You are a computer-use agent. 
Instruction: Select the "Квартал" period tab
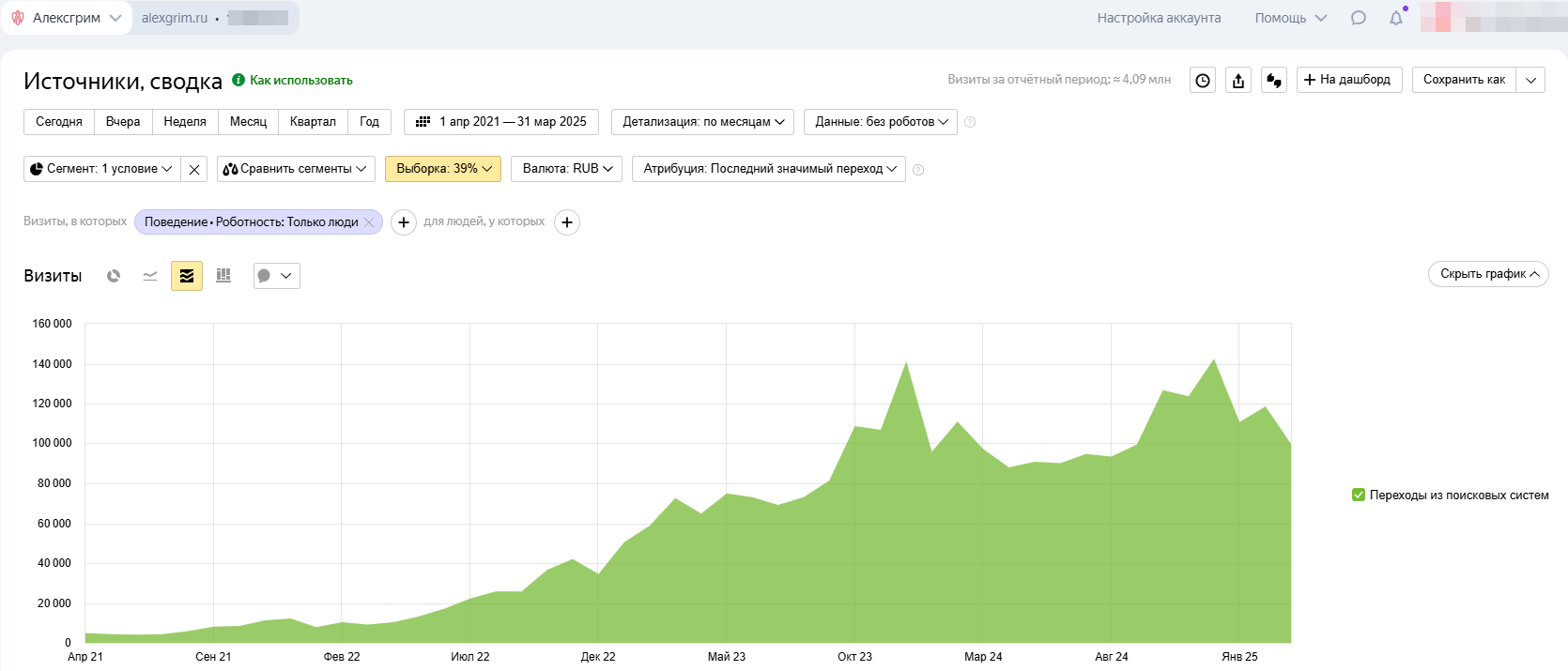pos(313,122)
